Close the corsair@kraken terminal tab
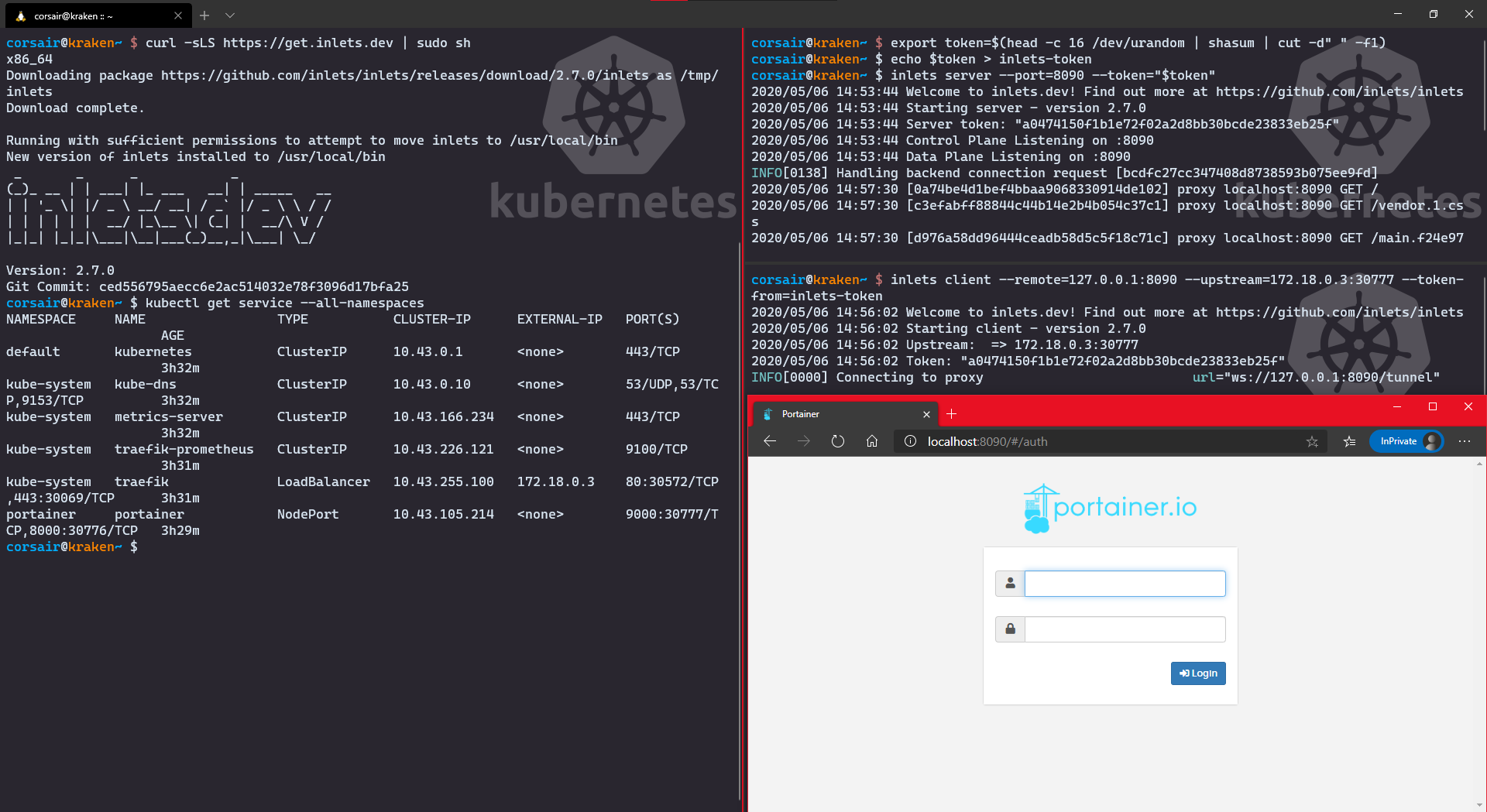Screen dimensions: 1487x812 [178, 15]
